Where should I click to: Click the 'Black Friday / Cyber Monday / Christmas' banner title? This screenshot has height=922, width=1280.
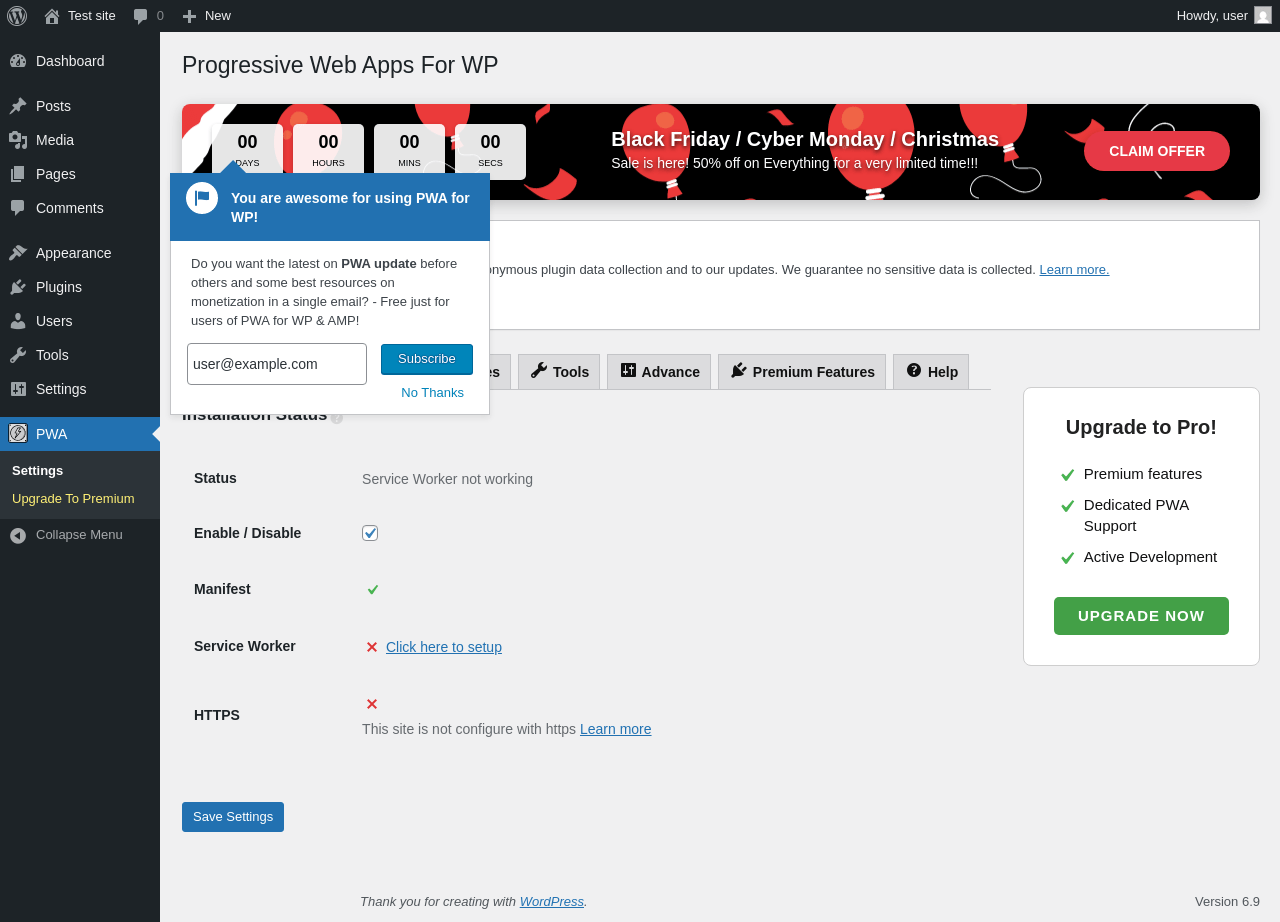805,139
